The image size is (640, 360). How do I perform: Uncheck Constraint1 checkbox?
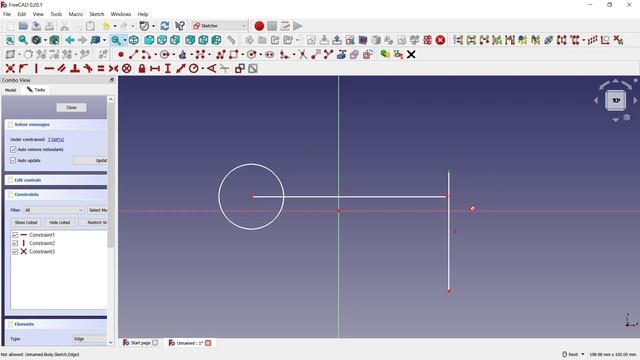point(15,235)
